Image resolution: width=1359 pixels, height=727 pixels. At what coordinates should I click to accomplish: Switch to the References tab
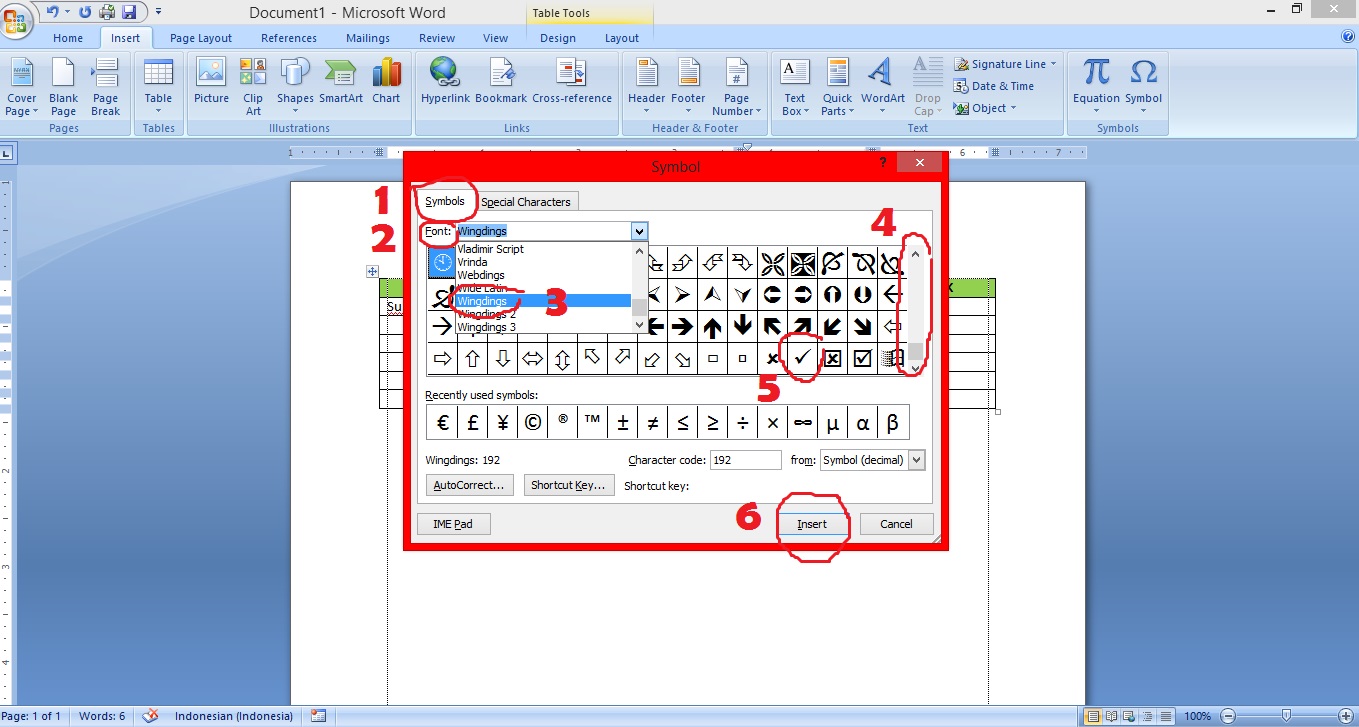(289, 38)
